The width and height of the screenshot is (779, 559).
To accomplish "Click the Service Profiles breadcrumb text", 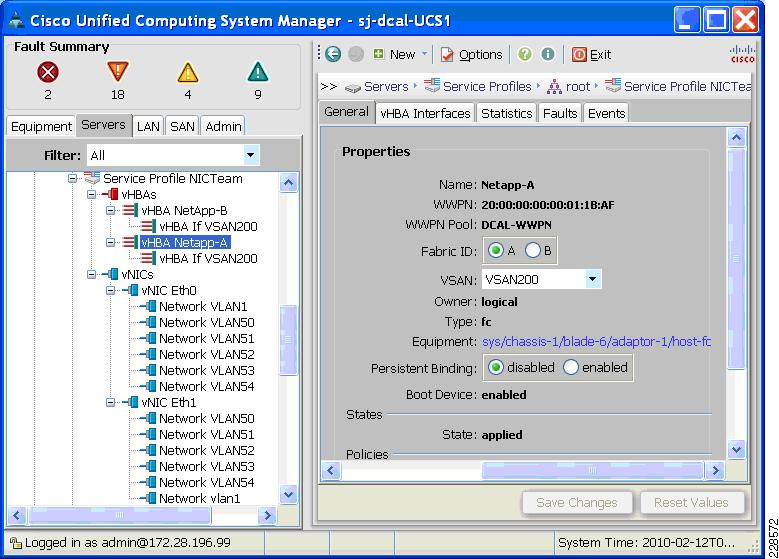I will point(487,86).
